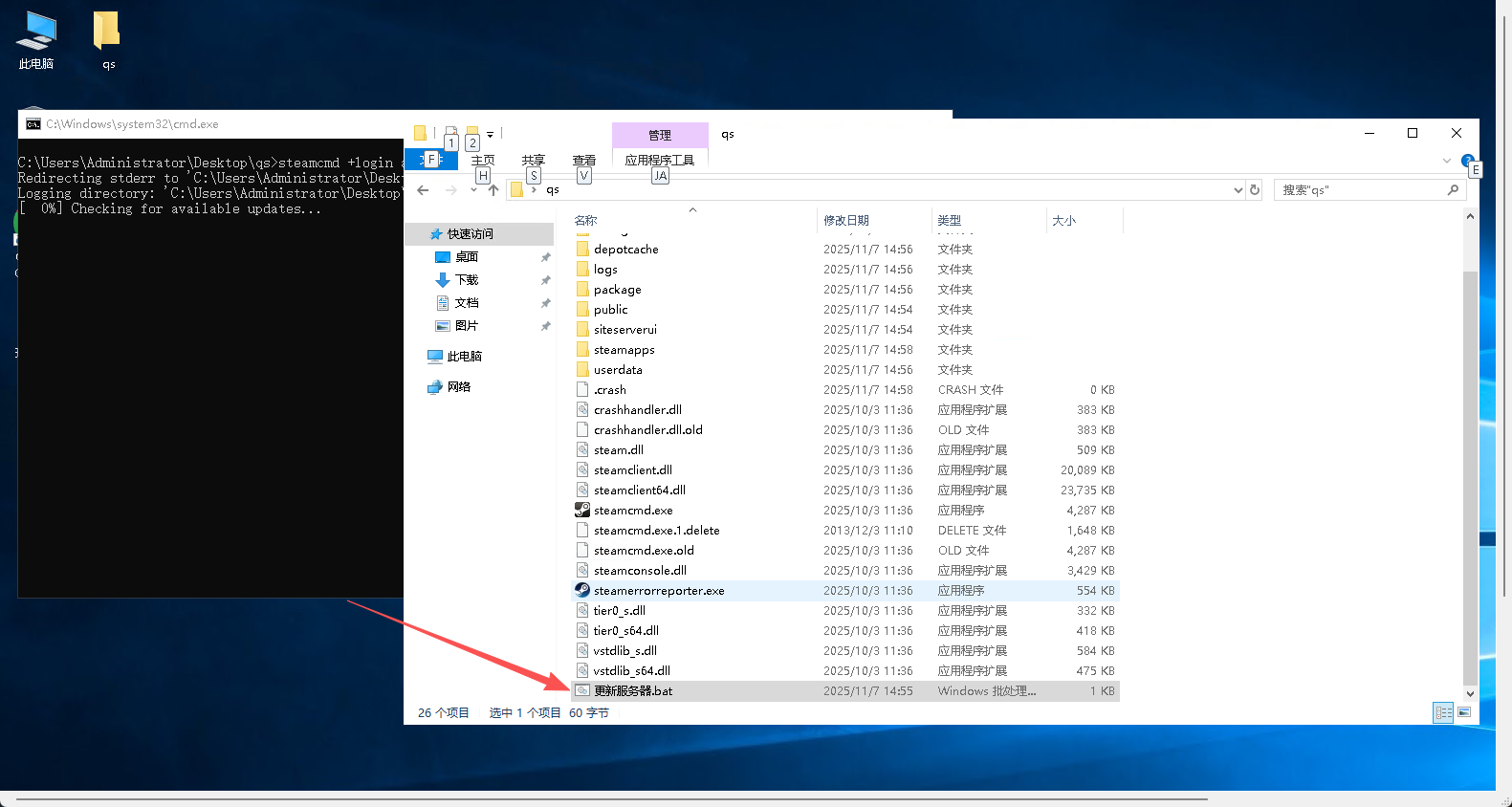
Task: Switch to large thumbnails view in status bar
Action: coord(1464,712)
